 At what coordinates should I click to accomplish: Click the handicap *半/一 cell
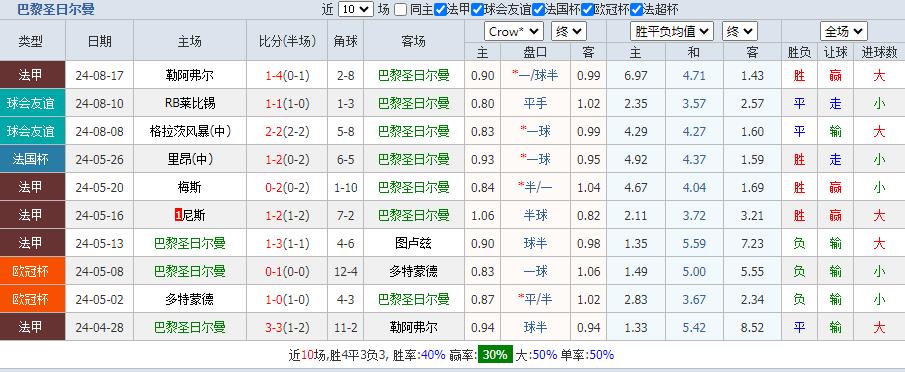pos(535,187)
